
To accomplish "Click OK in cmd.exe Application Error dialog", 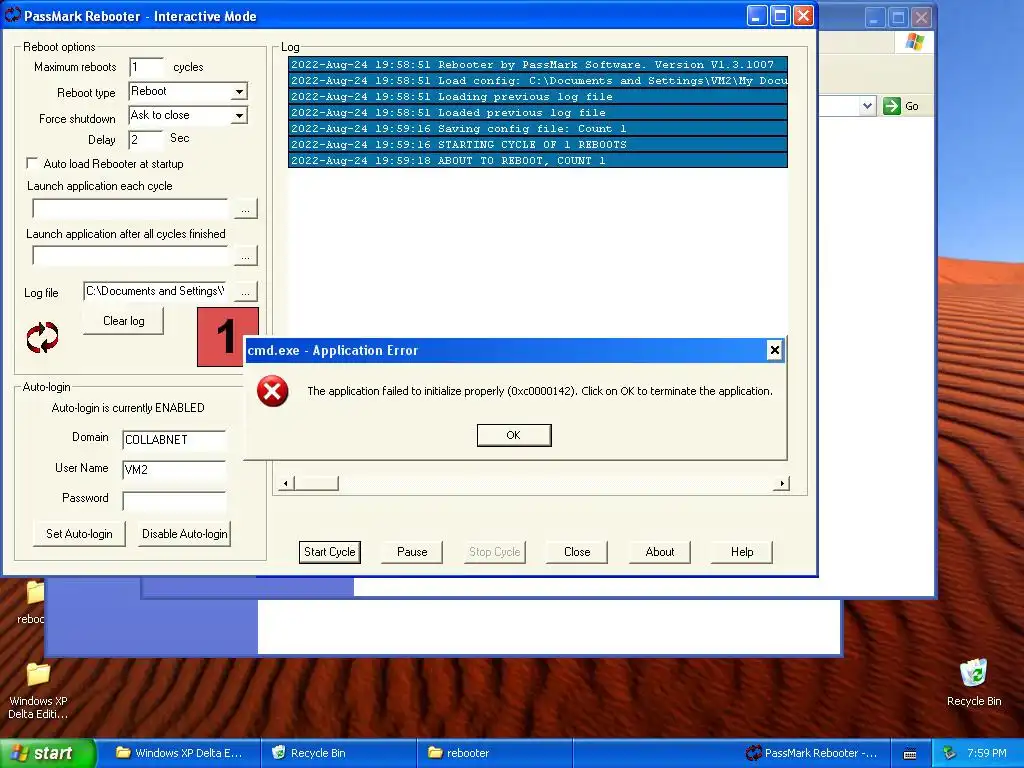I will tap(514, 435).
